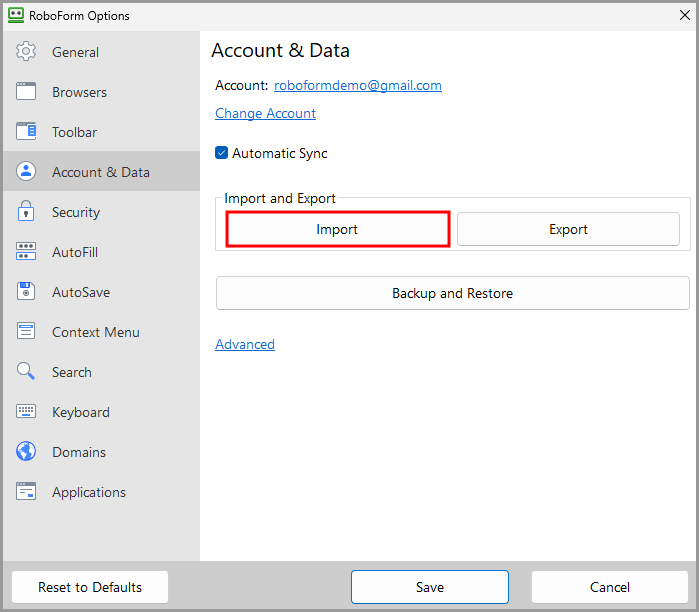The image size is (699, 612).
Task: Close the RoboForm Options window
Action: point(685,15)
